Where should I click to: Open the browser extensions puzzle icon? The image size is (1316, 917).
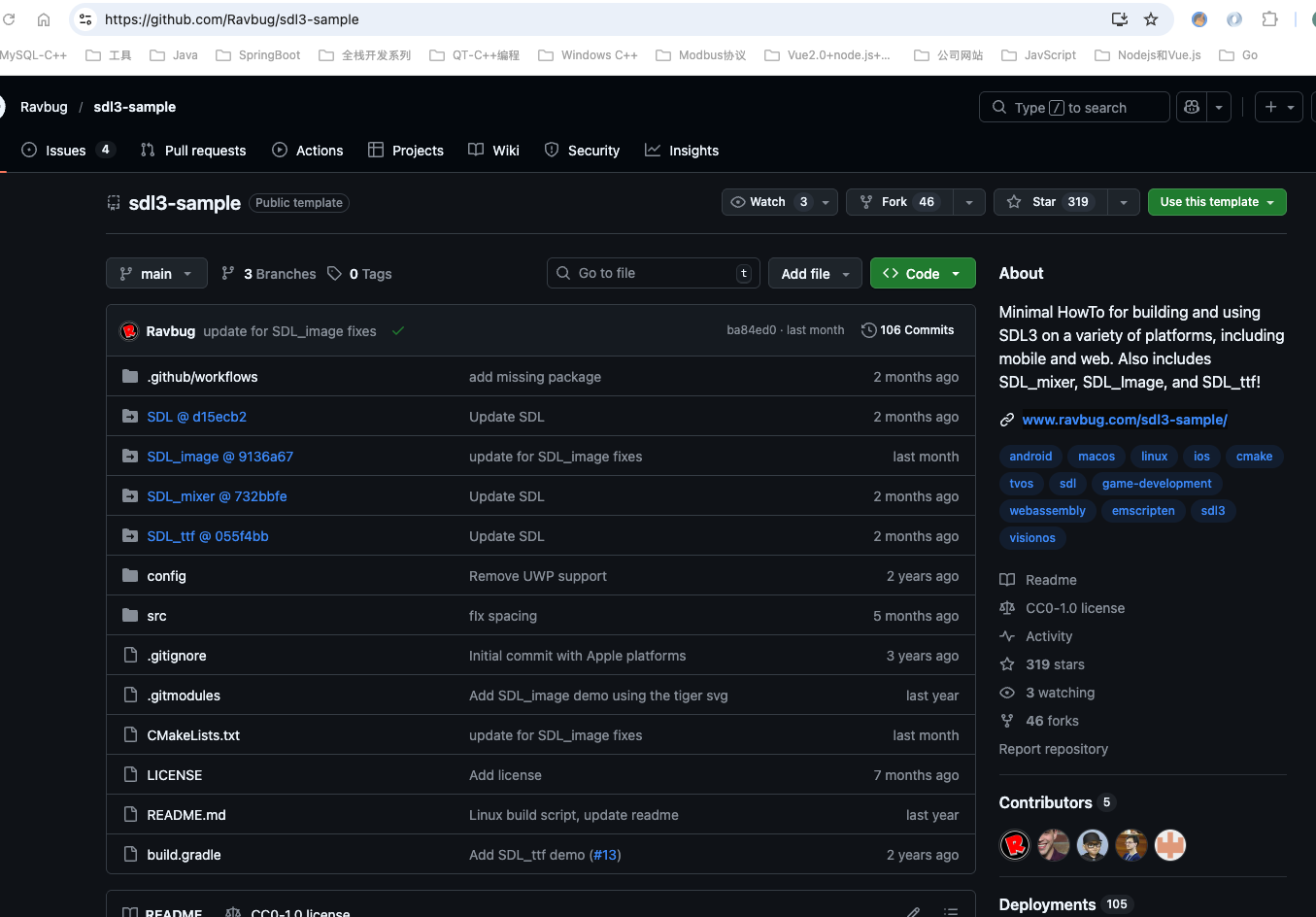pyautogui.click(x=1269, y=19)
